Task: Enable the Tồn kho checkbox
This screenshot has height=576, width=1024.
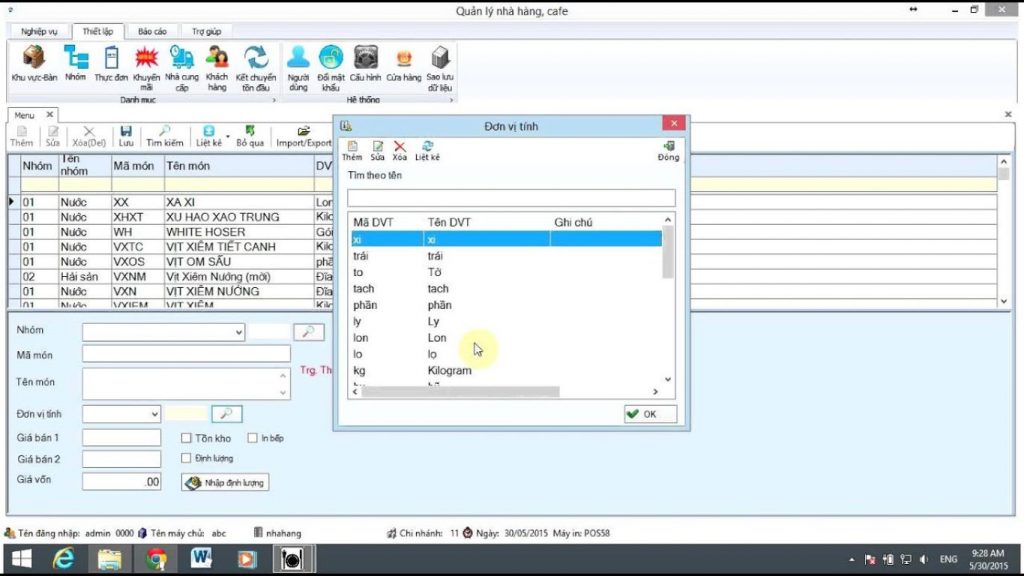Action: click(x=186, y=438)
